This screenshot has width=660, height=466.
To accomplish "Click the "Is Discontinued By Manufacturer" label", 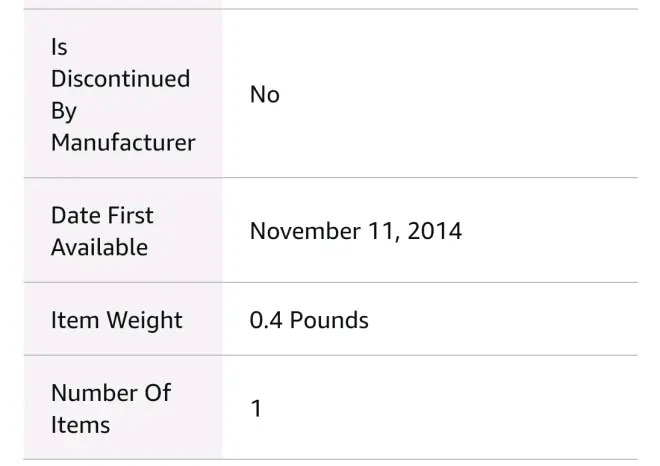I will (122, 95).
